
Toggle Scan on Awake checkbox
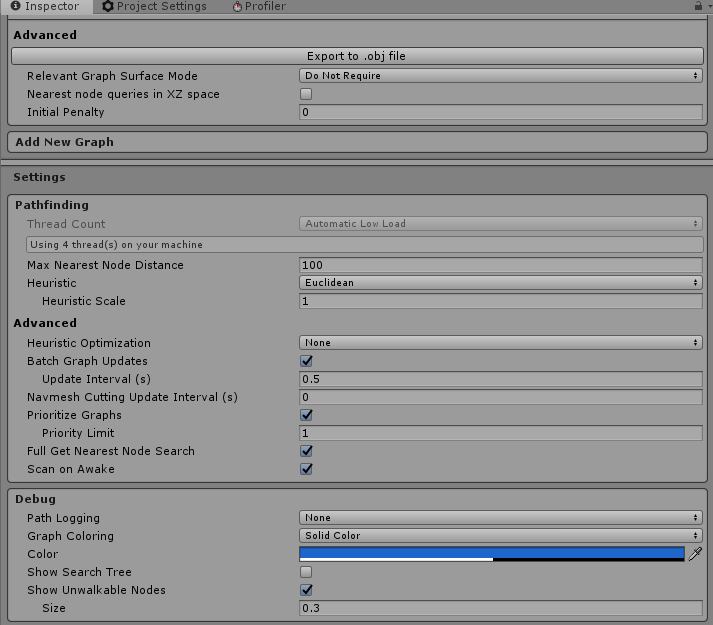tap(306, 469)
